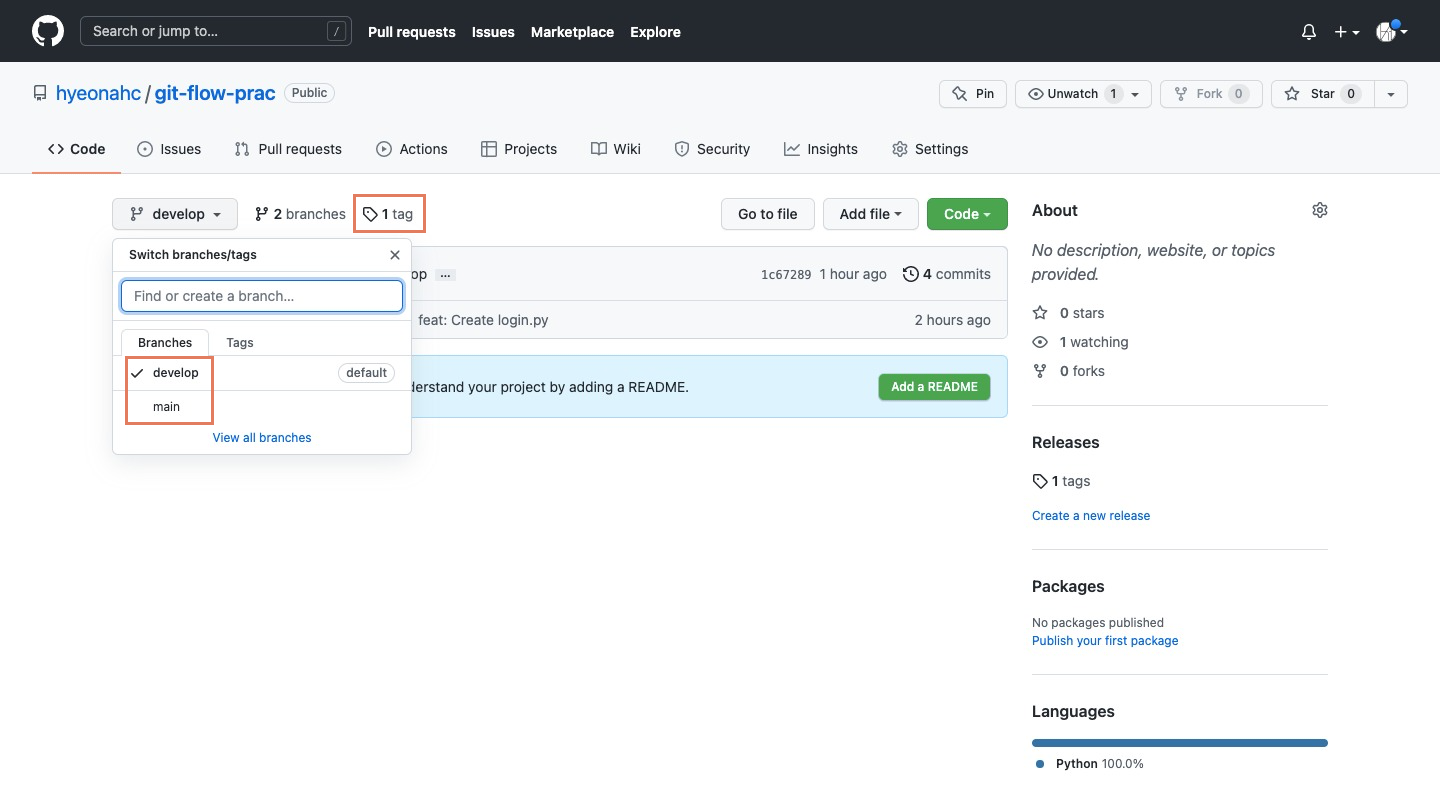The image size is (1440, 796).
Task: Select the Code tab
Action: point(76,149)
